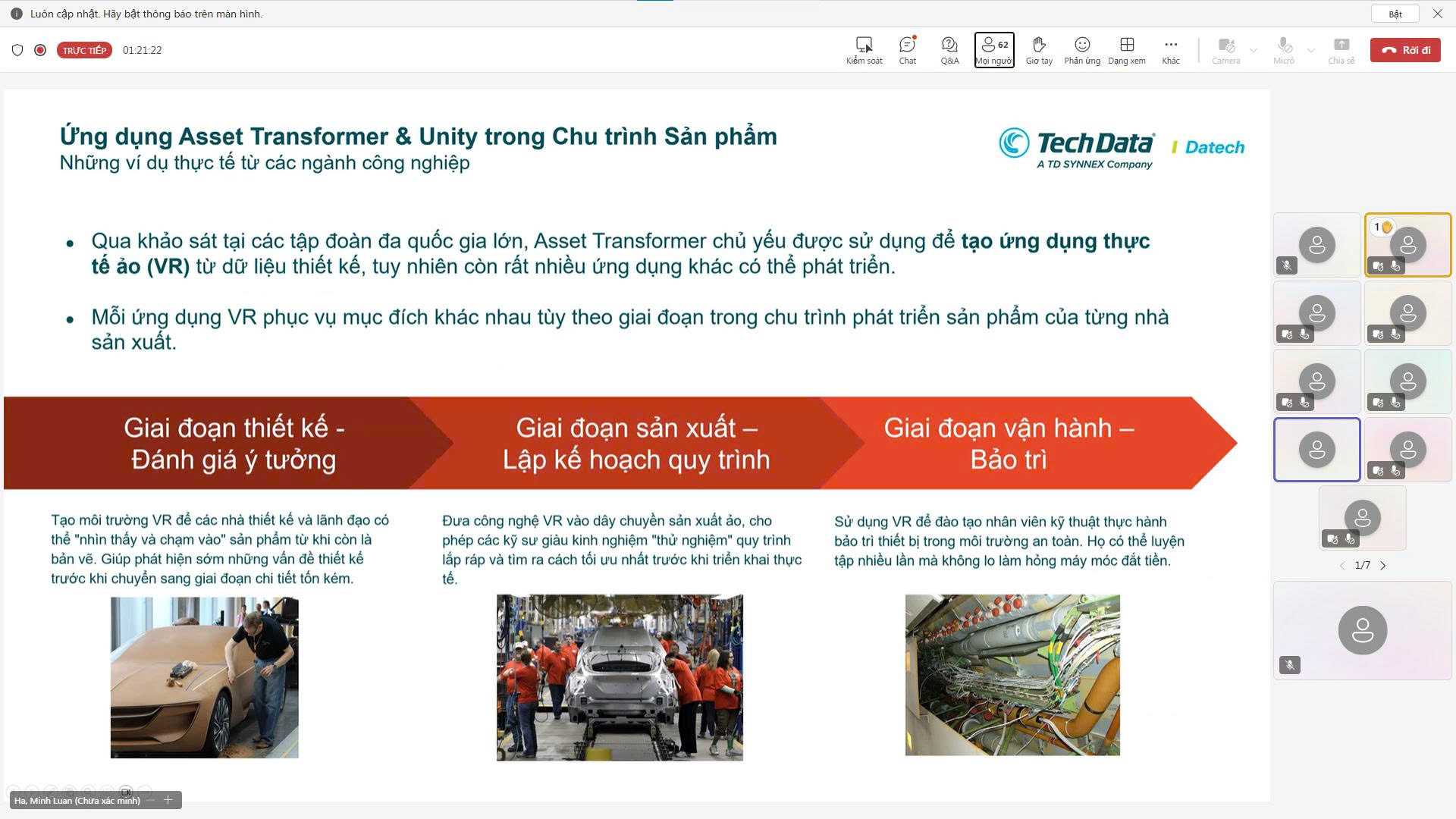Click the Rời đi leave button
The width and height of the screenshot is (1456, 819).
[x=1405, y=50]
